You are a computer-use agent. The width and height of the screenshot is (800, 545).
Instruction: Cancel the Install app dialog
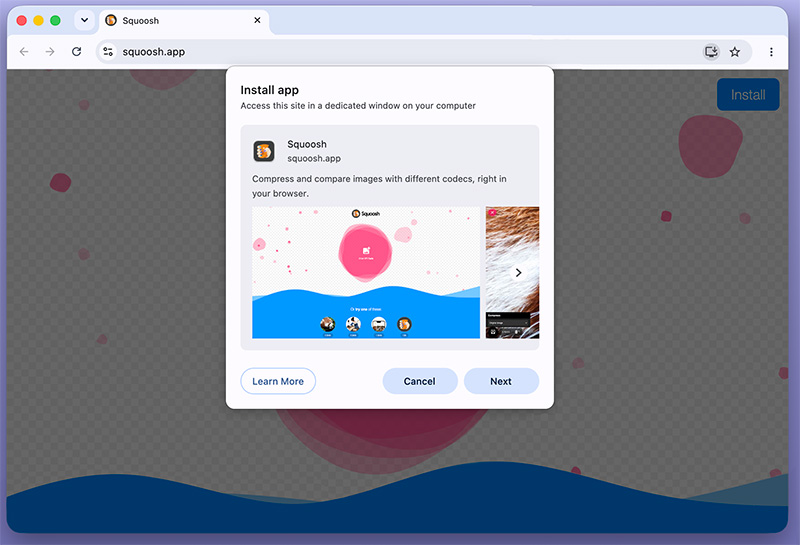(x=420, y=381)
